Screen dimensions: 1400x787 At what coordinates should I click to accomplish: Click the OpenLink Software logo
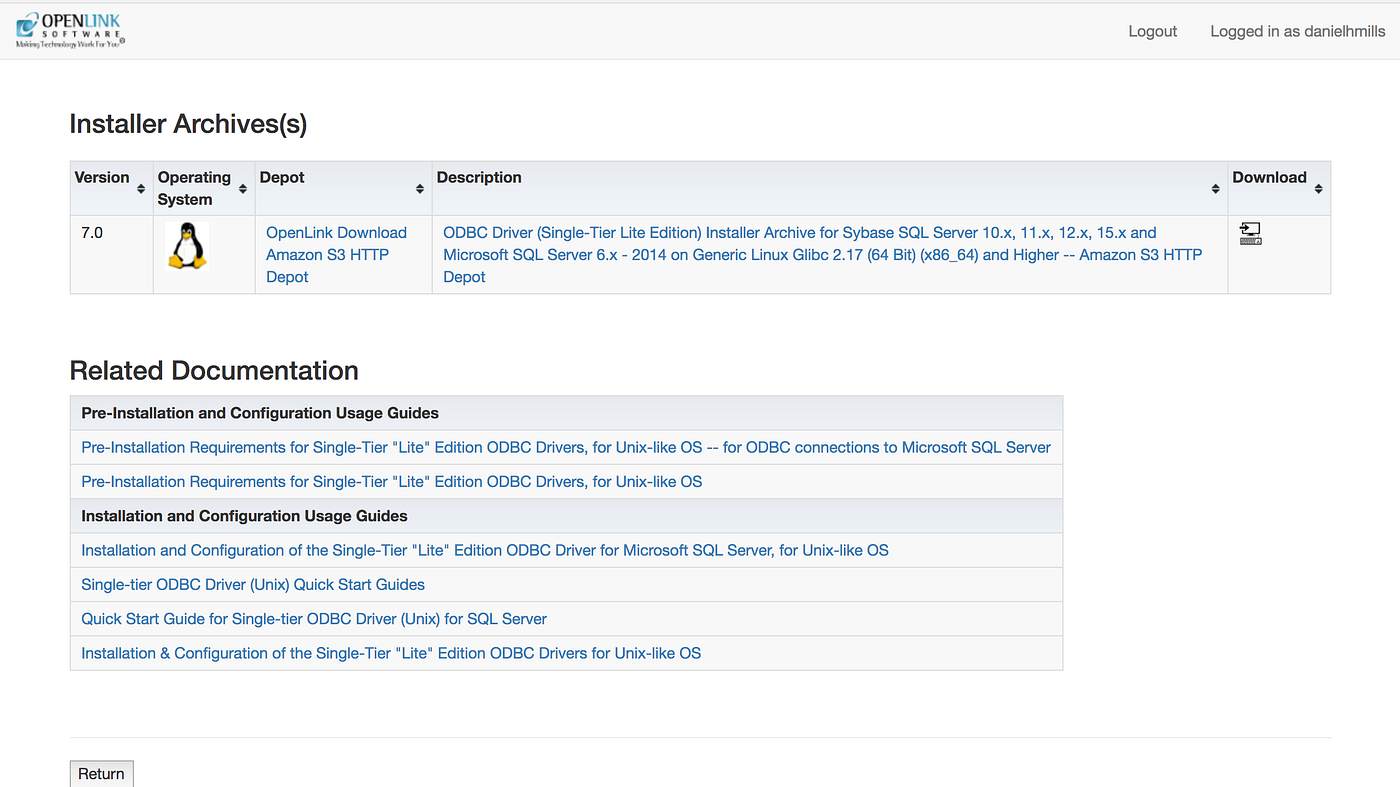coord(70,30)
